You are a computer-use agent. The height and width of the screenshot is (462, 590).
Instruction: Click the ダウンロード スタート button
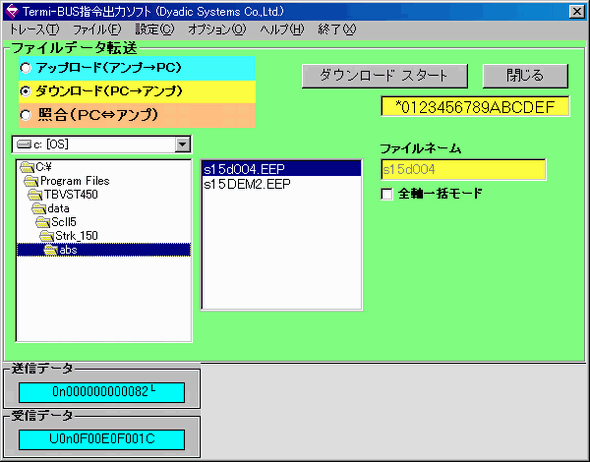click(385, 76)
